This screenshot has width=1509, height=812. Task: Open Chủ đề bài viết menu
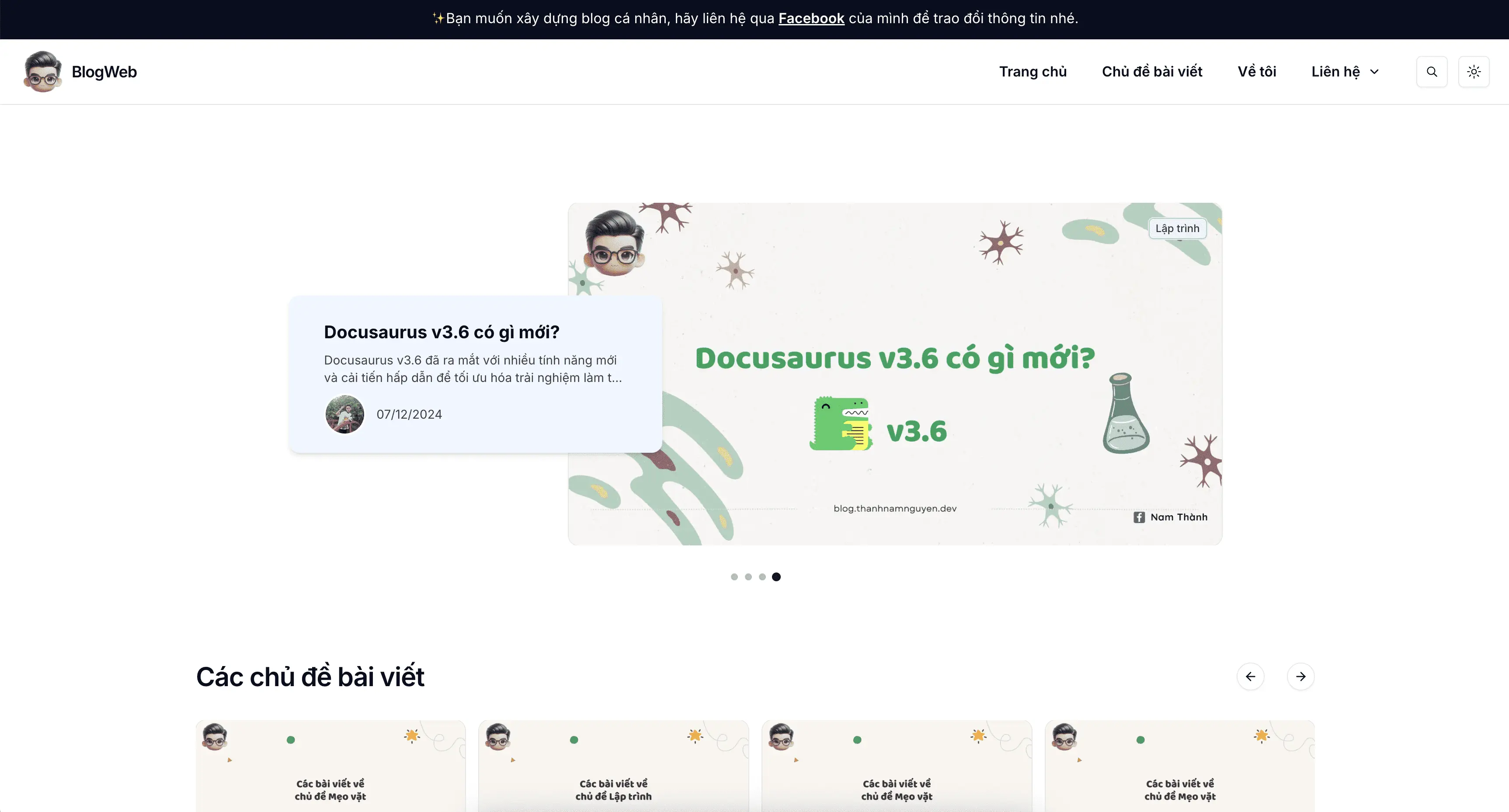tap(1151, 71)
